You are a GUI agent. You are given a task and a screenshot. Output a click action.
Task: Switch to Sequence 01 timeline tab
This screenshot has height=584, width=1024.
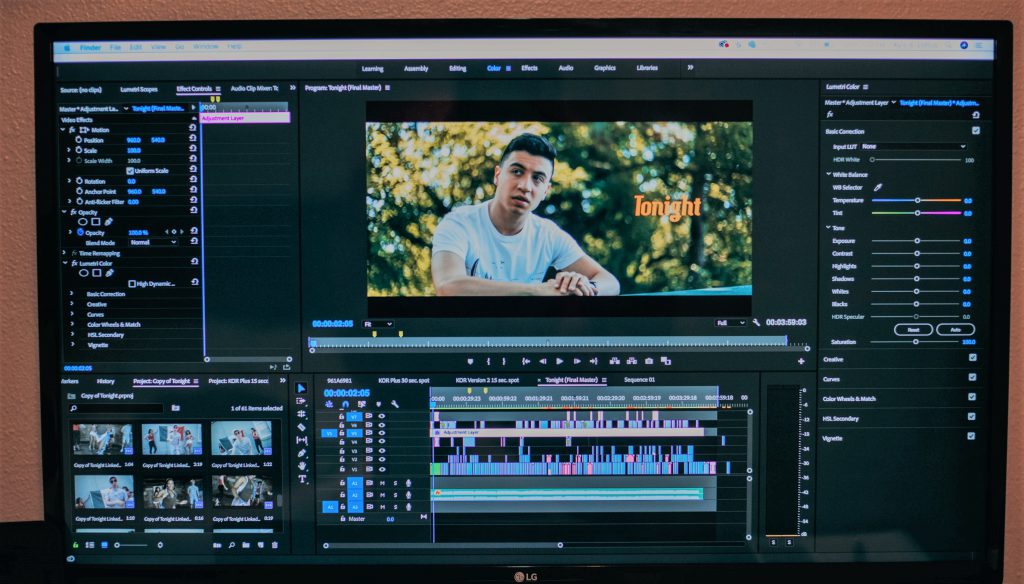[x=639, y=380]
